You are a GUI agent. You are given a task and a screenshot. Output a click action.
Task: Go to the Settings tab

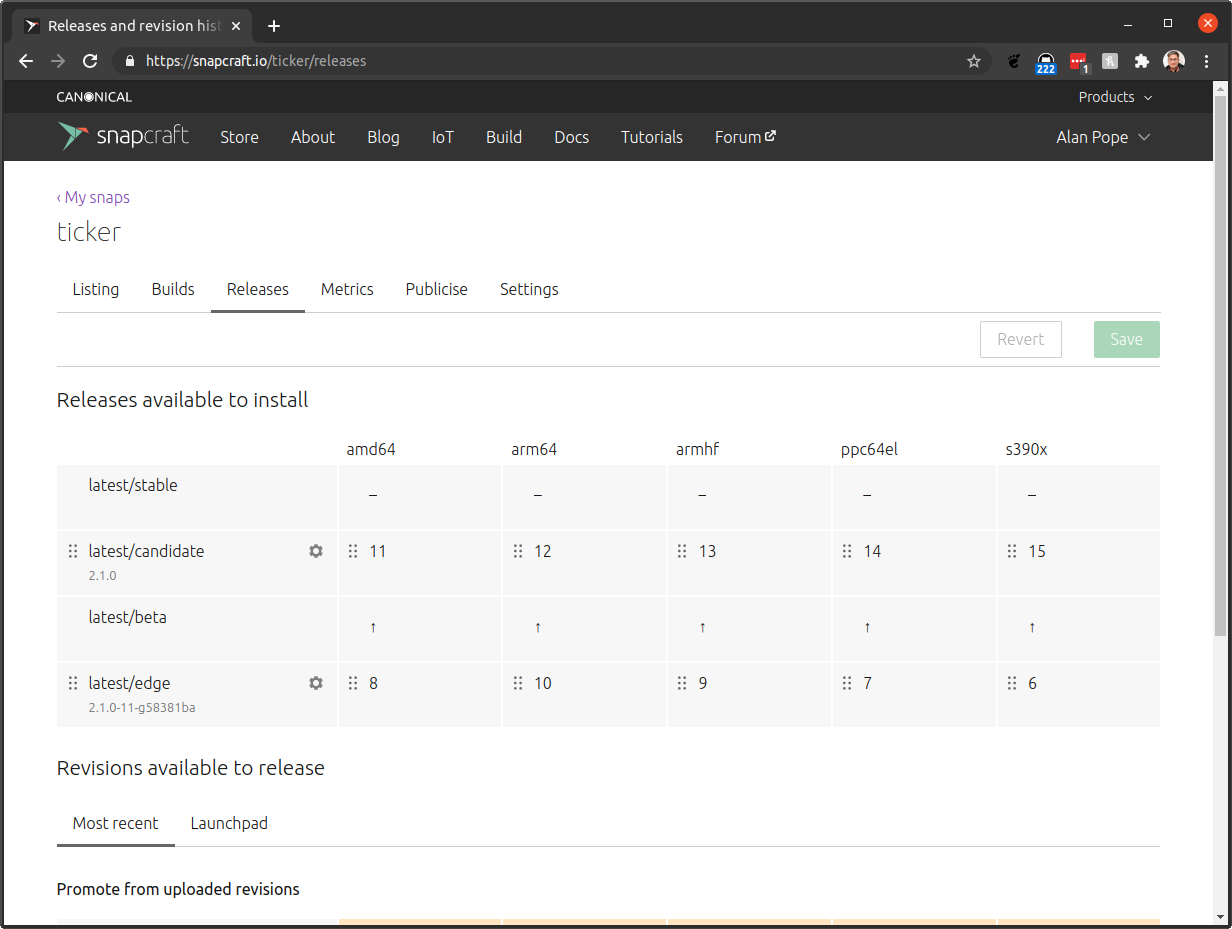point(529,289)
